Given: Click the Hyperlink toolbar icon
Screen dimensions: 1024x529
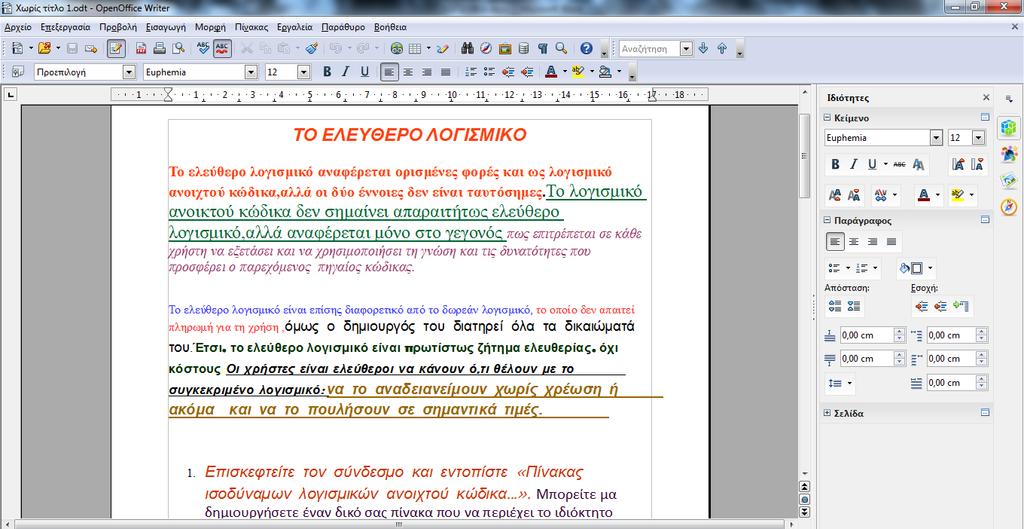Looking at the screenshot, I should (396, 48).
